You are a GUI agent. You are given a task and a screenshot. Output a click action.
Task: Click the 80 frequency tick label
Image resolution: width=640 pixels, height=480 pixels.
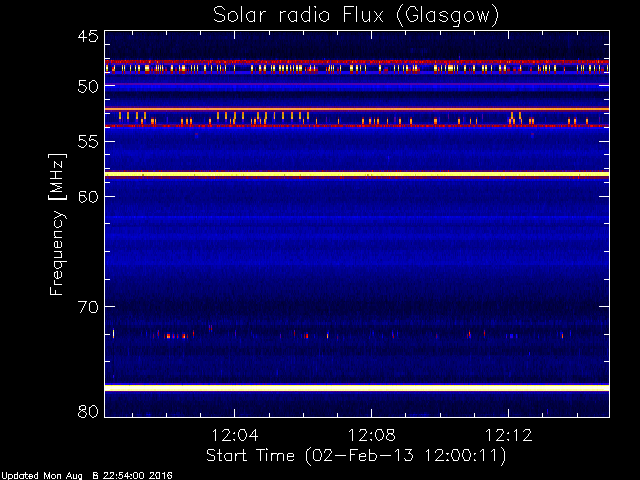pyautogui.click(x=88, y=411)
